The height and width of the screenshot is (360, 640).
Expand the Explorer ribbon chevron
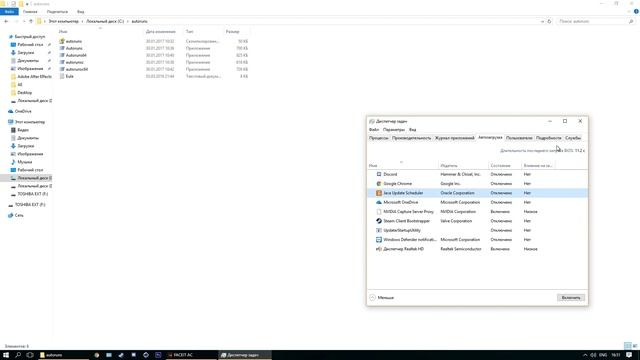point(629,11)
